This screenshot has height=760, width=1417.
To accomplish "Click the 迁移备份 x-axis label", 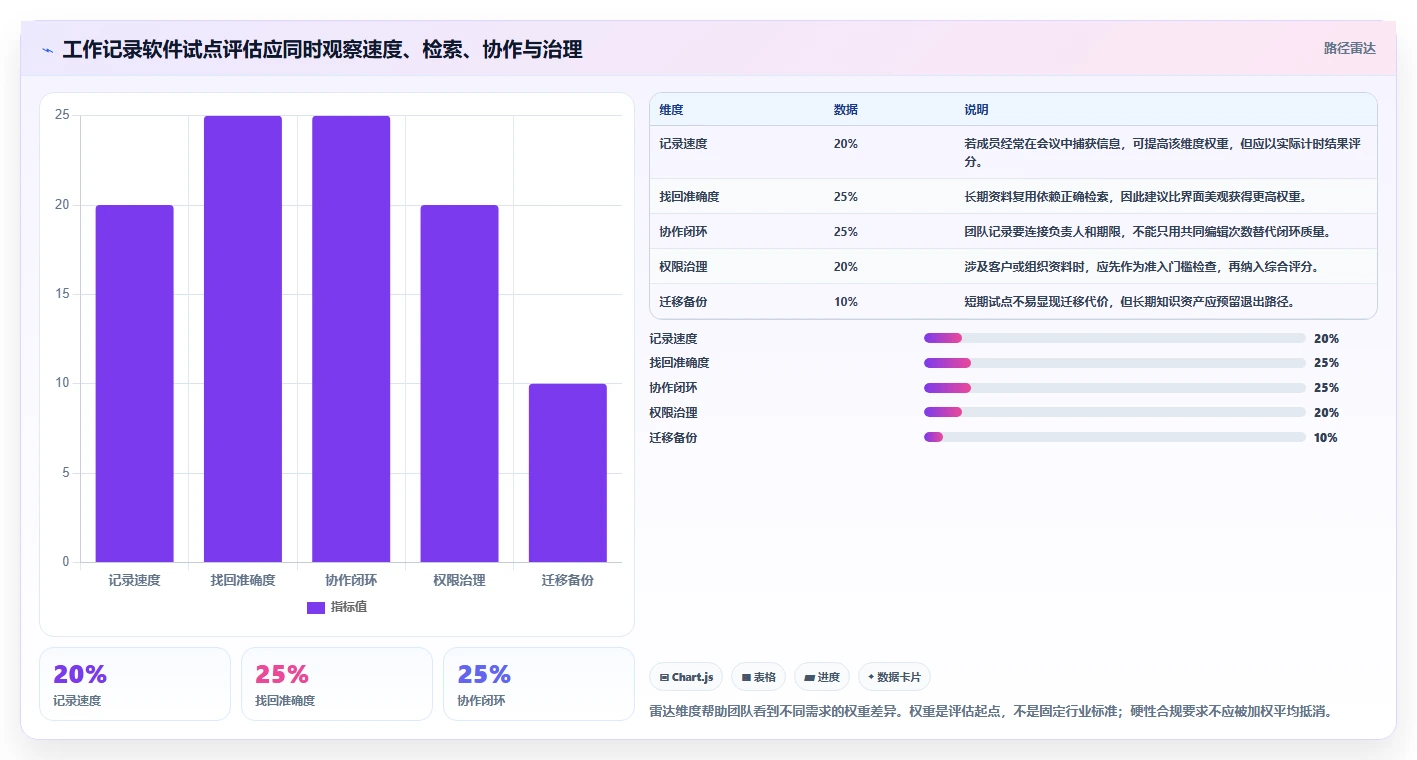I will point(568,580).
